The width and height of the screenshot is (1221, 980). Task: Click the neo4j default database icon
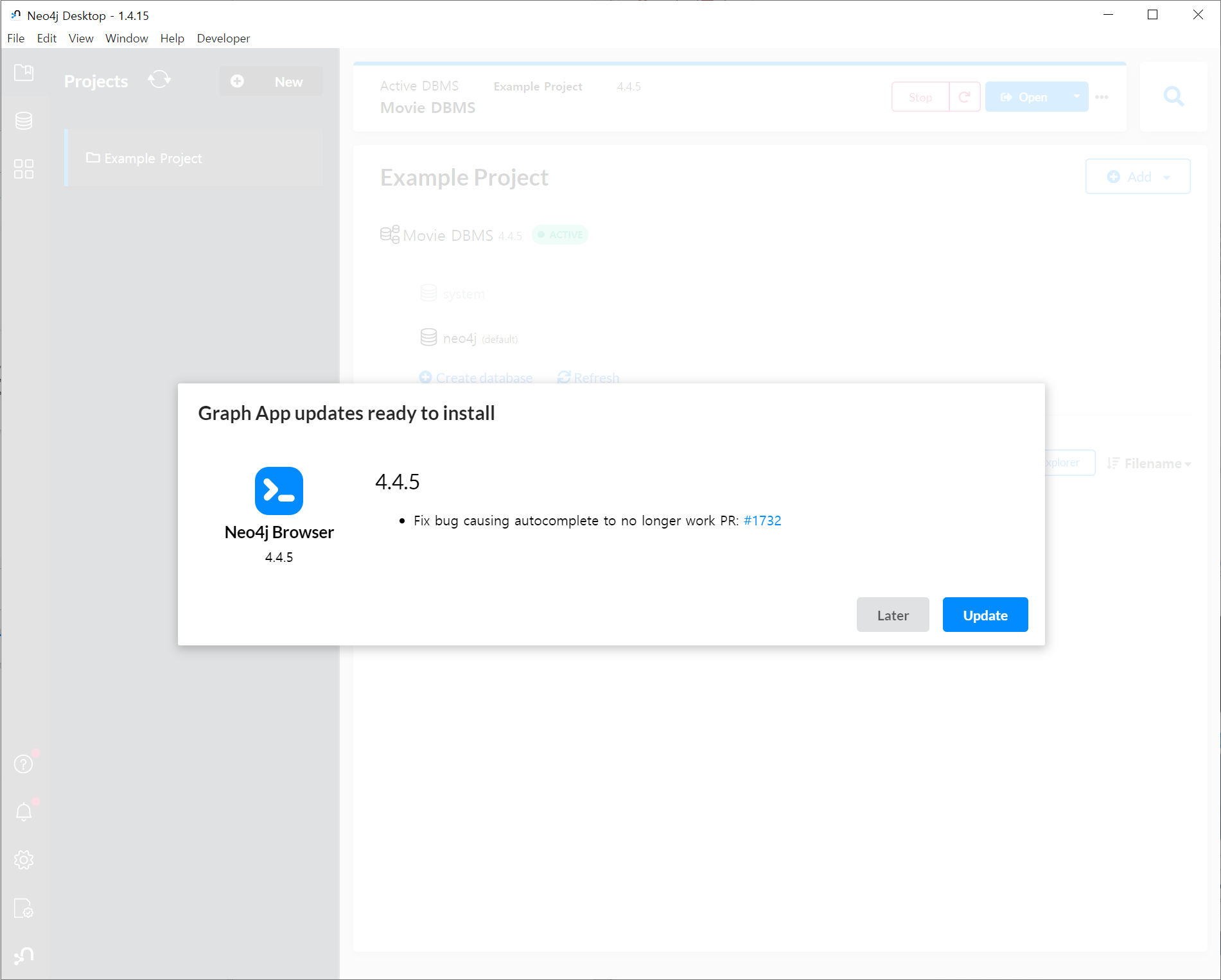coord(428,337)
